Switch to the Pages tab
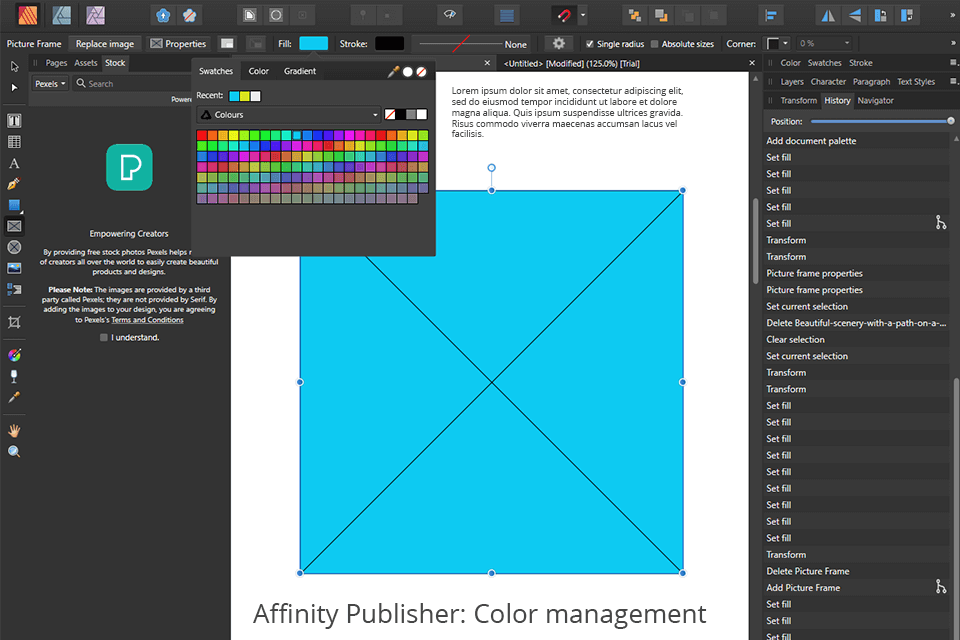 click(56, 63)
